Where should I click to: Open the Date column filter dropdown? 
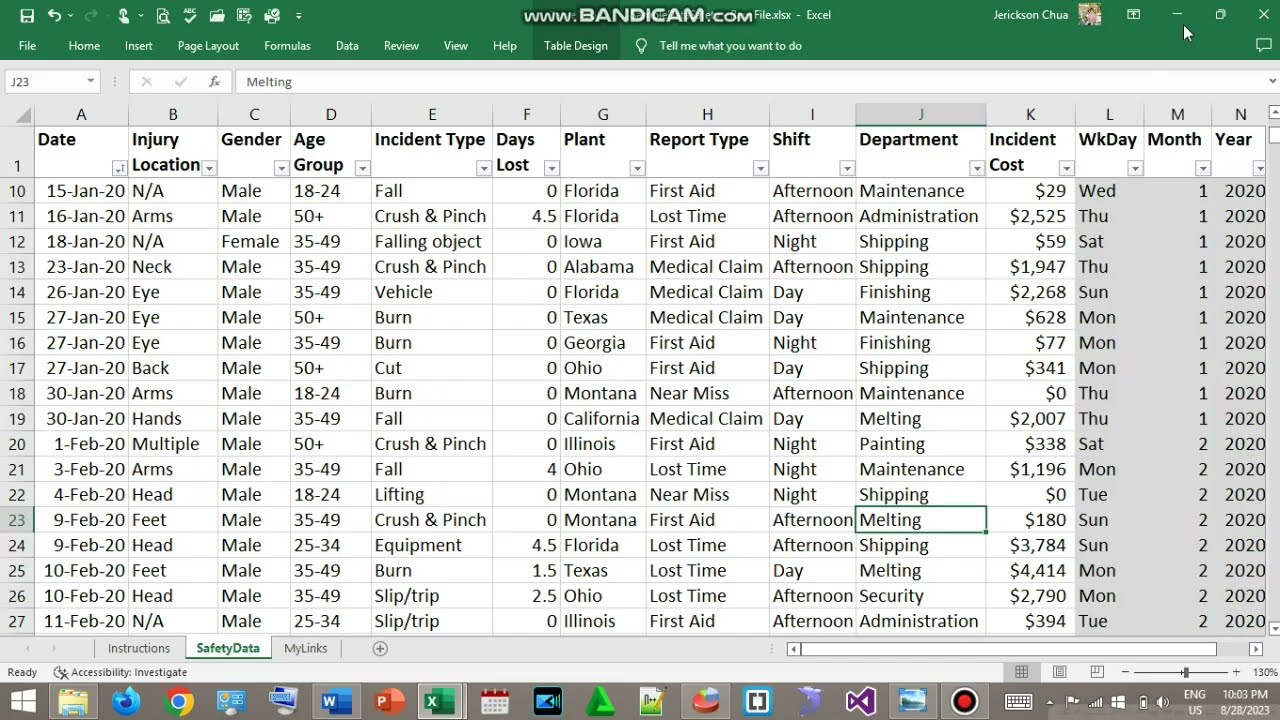(x=119, y=168)
